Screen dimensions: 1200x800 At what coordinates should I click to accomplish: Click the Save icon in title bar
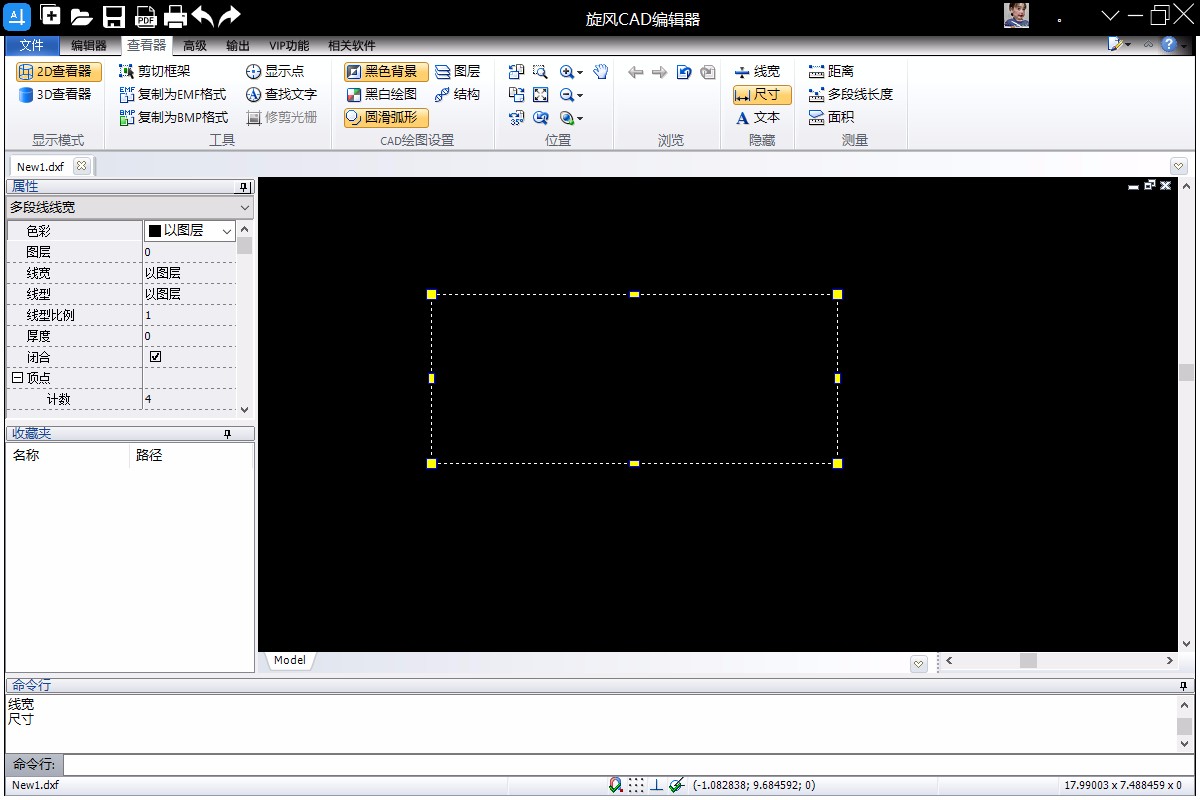114,16
